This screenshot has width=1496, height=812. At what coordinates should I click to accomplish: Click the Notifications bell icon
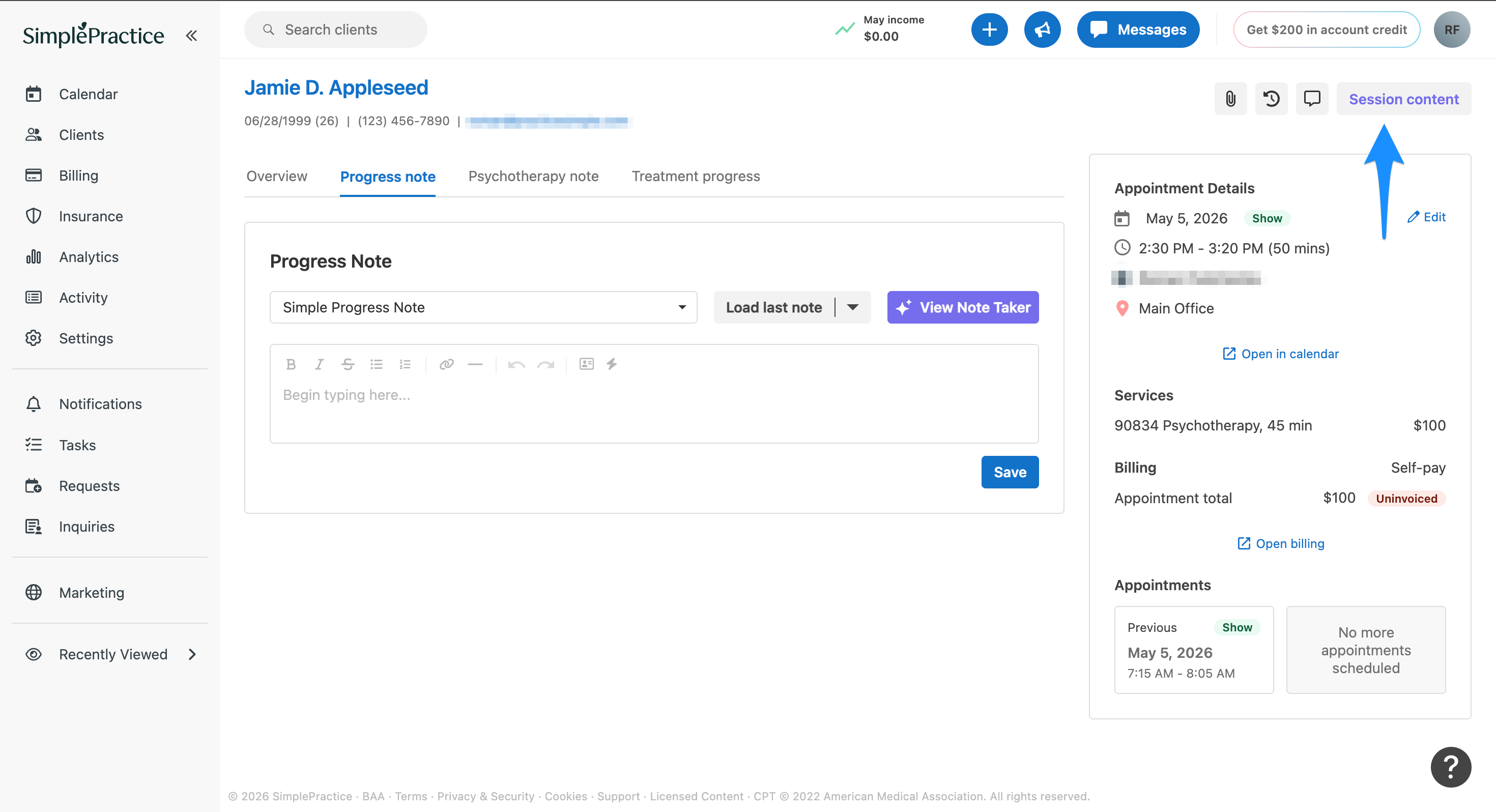coord(34,404)
